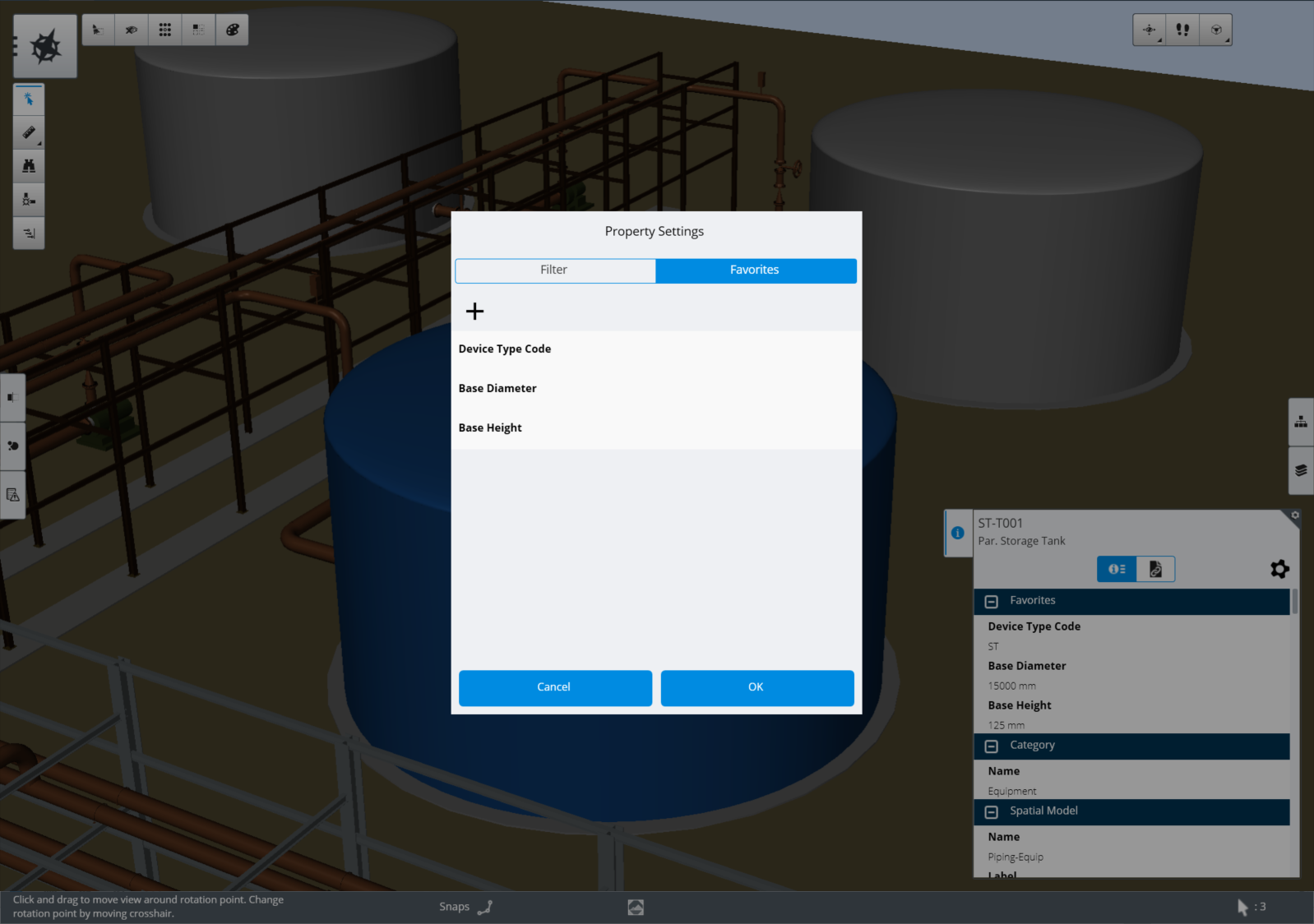Click the clash detection tool icon

[x=29, y=200]
